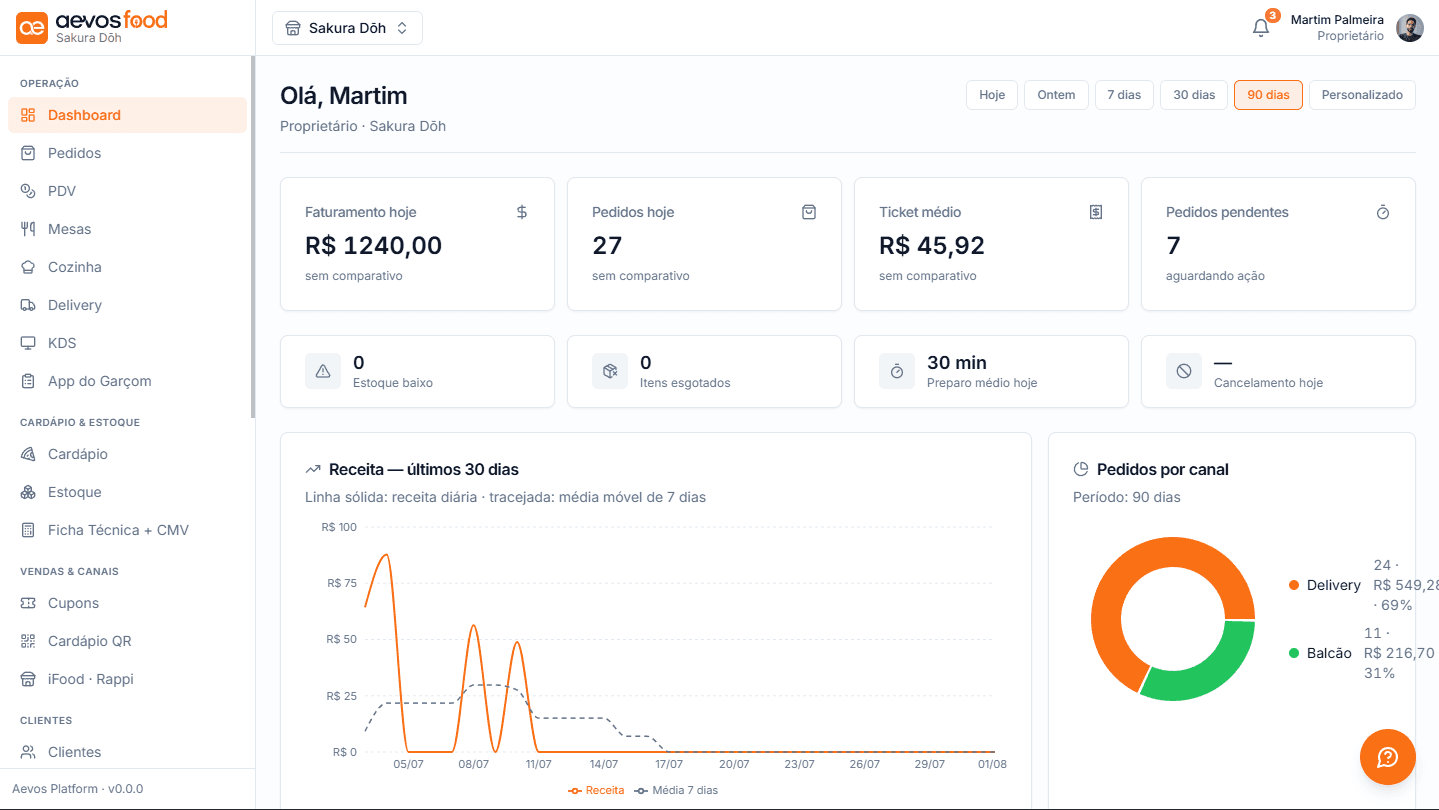
Task: Open the Delivery section
Action: [x=127, y=305]
